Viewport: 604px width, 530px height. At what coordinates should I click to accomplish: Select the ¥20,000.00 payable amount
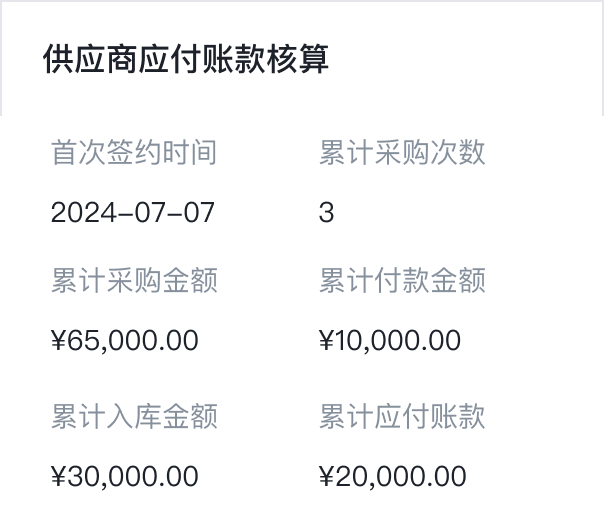[x=392, y=476]
